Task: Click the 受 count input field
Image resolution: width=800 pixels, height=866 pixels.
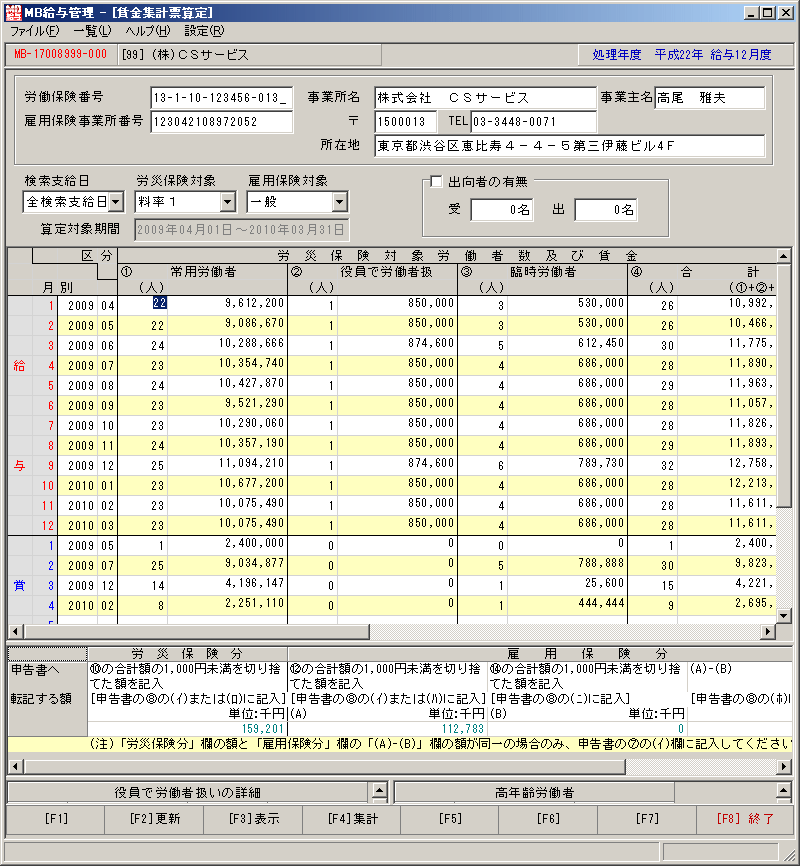Action: [502, 210]
